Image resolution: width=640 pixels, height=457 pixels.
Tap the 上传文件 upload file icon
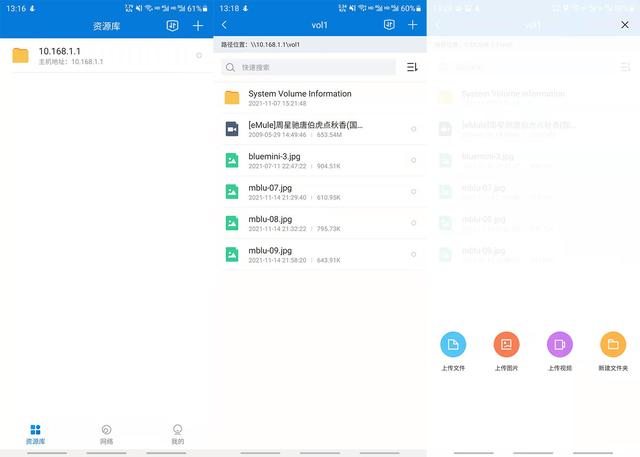pos(453,345)
